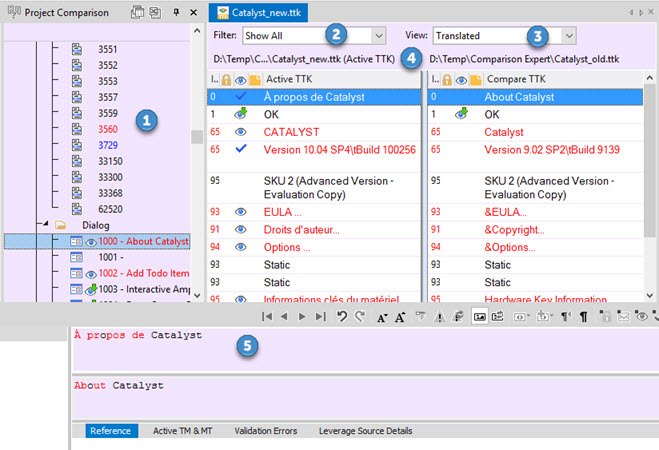
Task: Go to first string navigation button
Action: (267, 316)
